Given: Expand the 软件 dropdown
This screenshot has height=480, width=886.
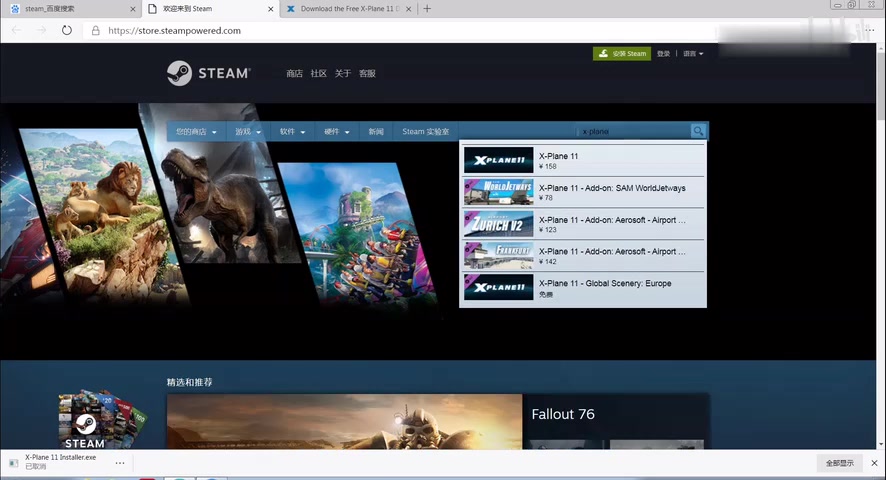Looking at the screenshot, I should (292, 131).
